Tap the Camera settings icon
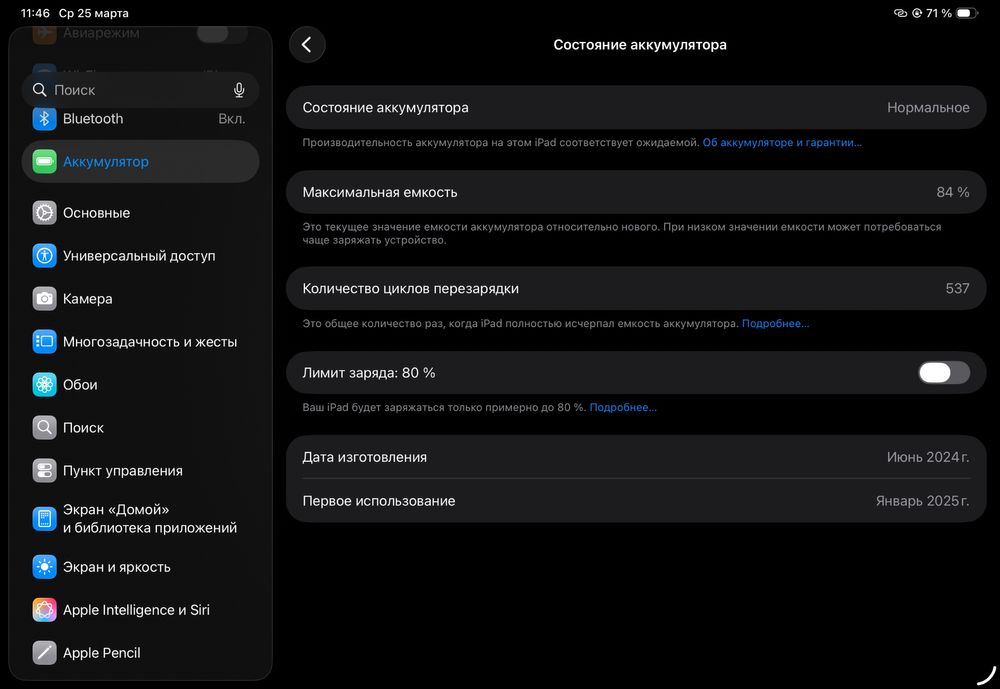 coord(44,299)
